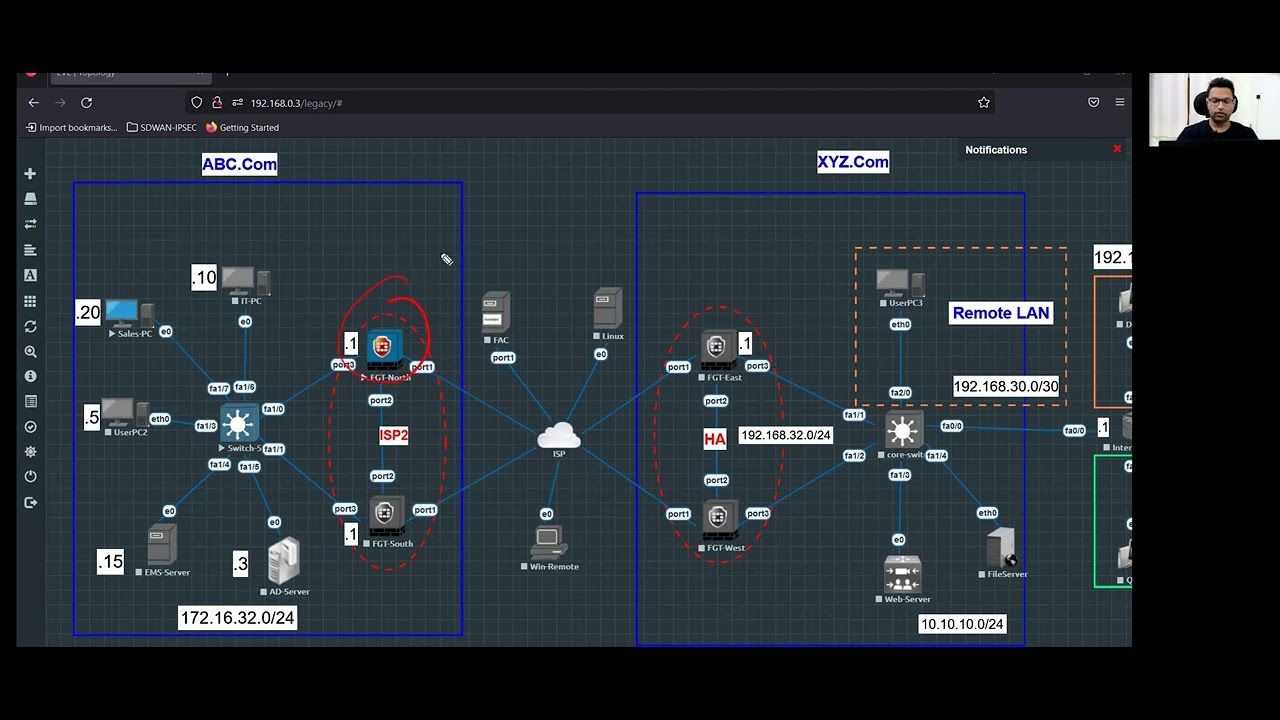Viewport: 1280px width, 720px height.
Task: Click the Remote LAN label
Action: pos(1001,313)
